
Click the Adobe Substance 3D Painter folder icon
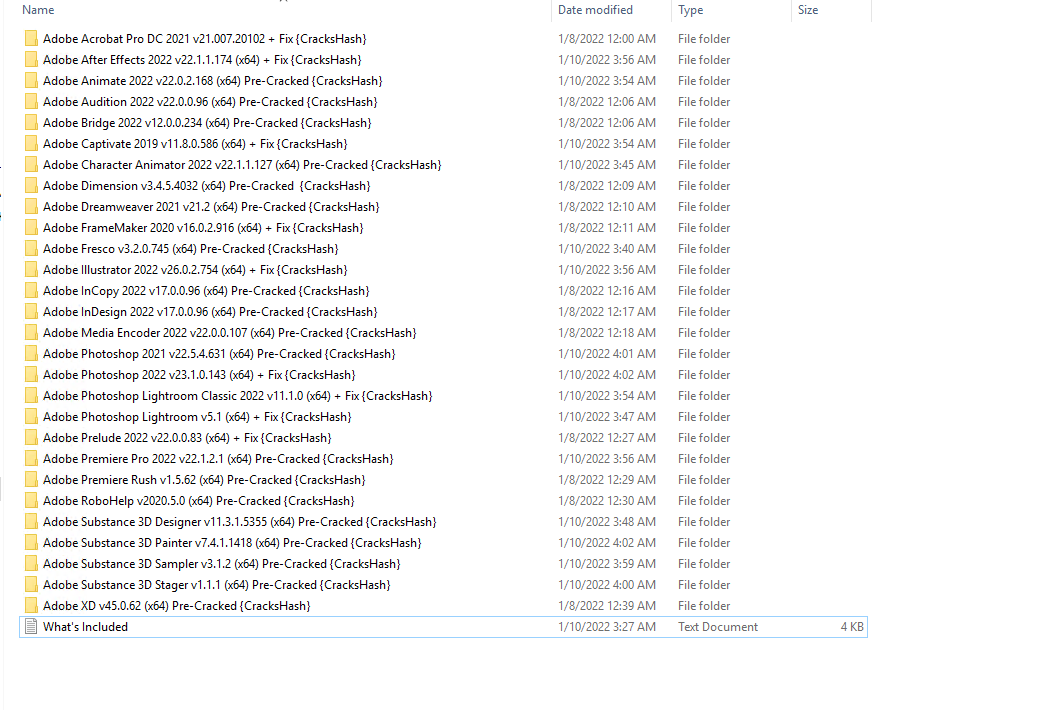click(31, 543)
